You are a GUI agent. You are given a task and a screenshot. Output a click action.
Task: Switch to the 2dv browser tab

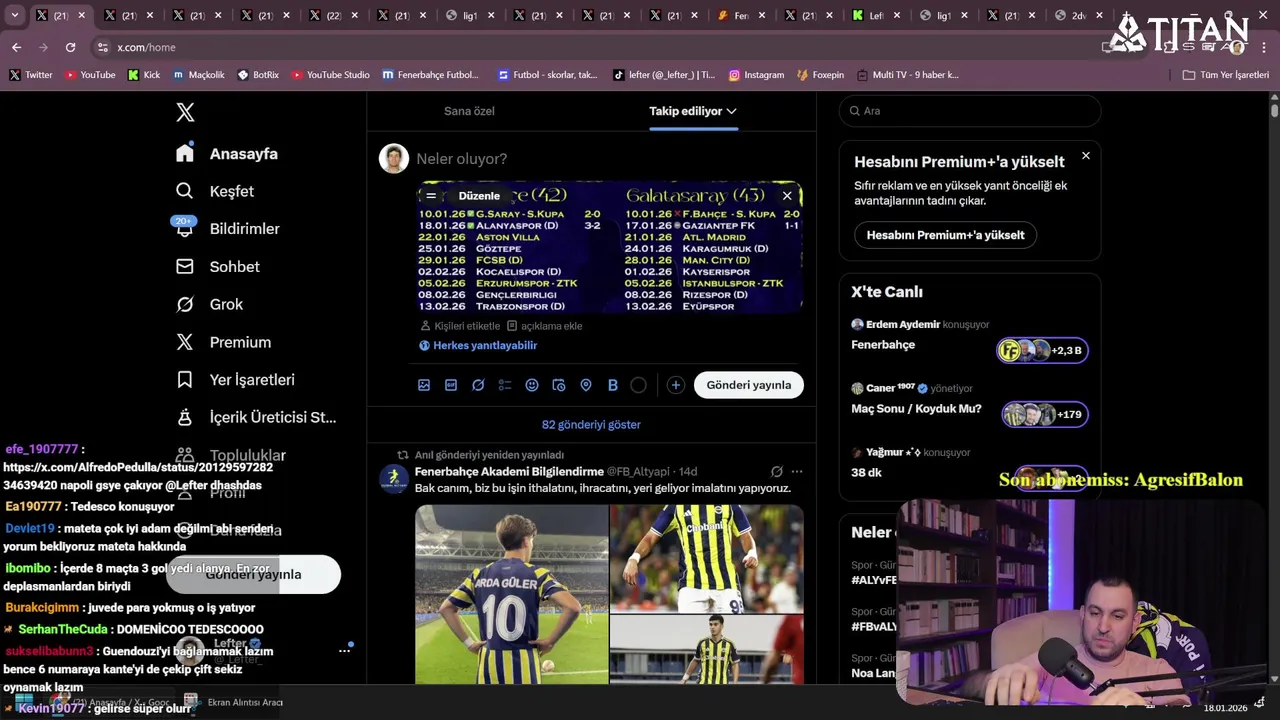tap(1078, 16)
